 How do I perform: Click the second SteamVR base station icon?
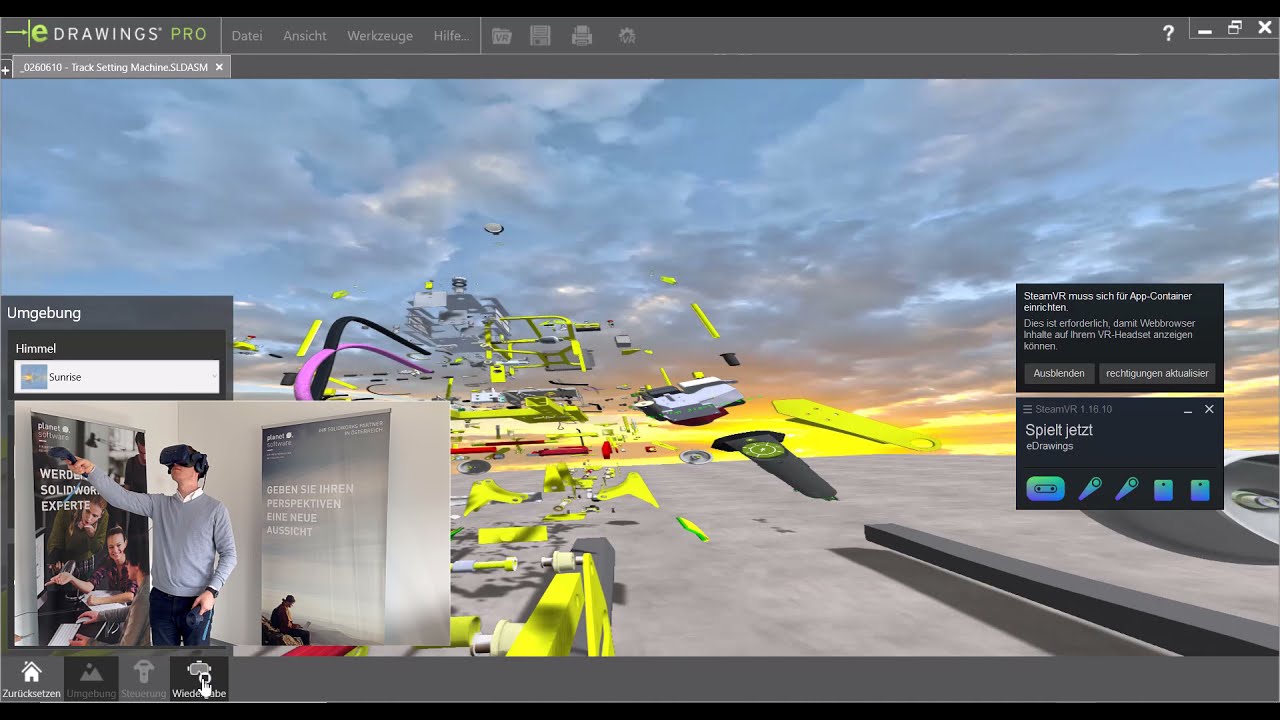click(1200, 490)
